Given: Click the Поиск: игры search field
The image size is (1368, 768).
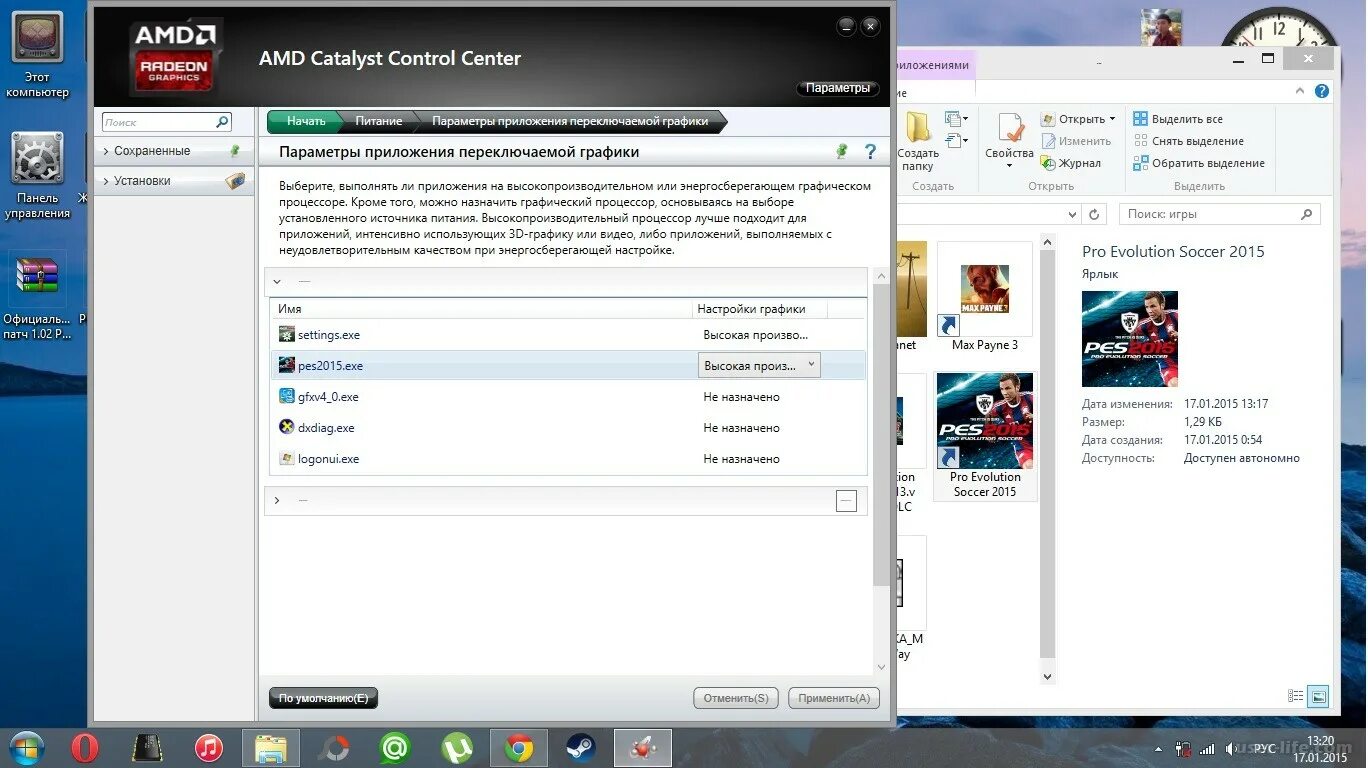Looking at the screenshot, I should pos(1220,214).
